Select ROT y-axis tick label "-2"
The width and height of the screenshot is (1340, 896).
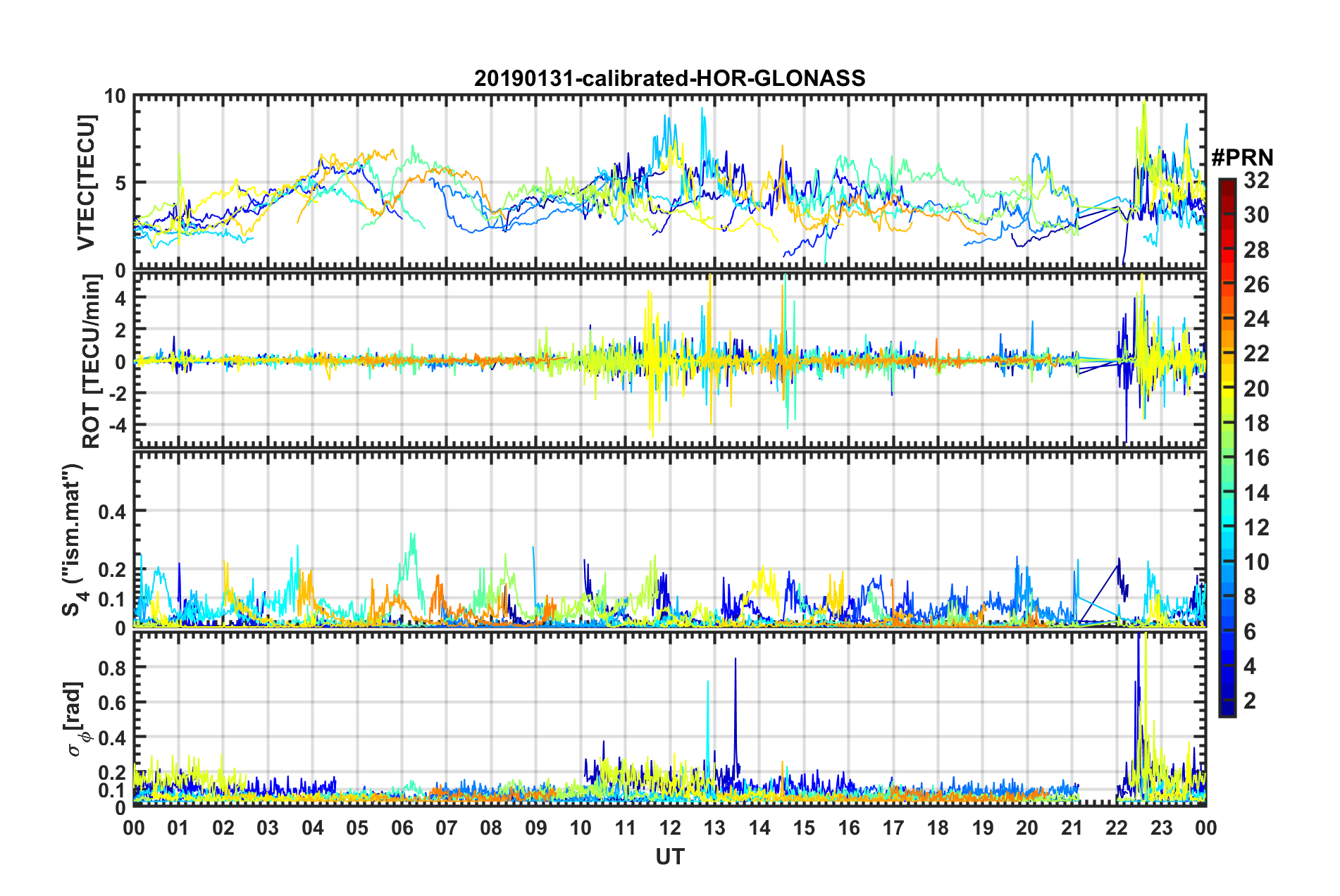pos(116,393)
